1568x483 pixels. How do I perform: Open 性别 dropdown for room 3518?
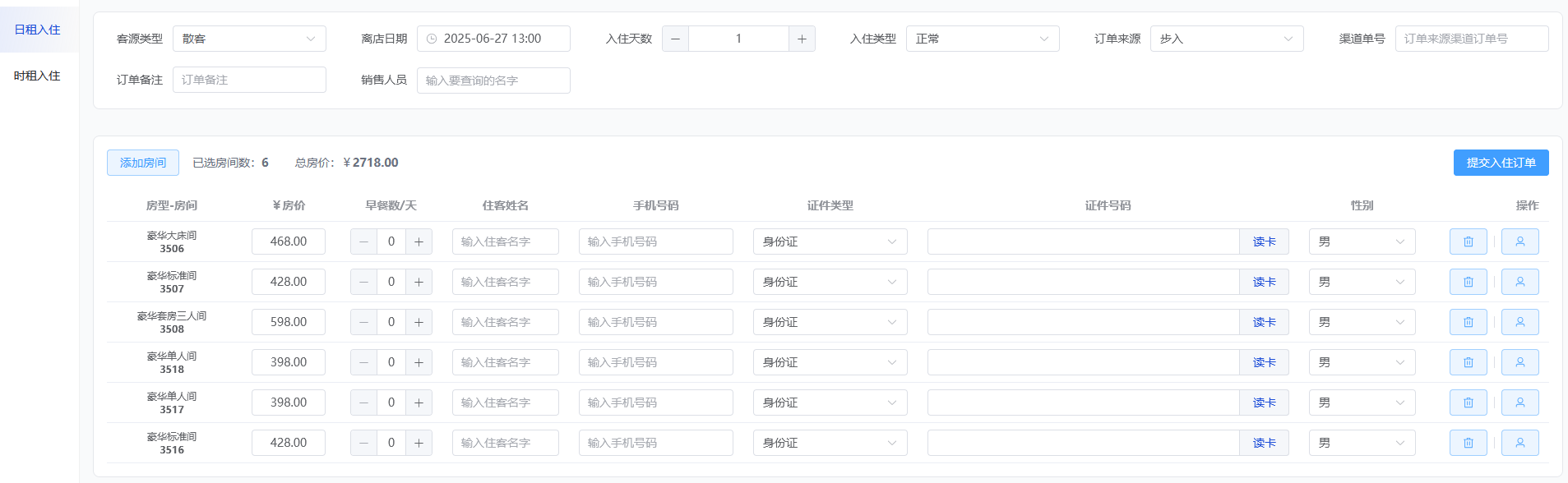1362,362
